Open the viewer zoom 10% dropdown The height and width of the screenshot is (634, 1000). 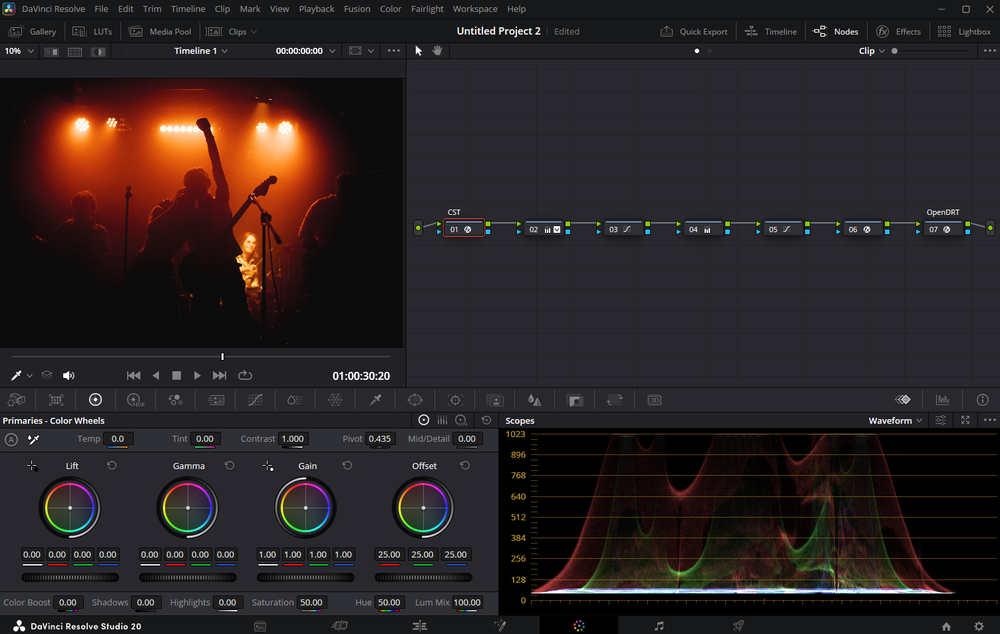point(18,50)
